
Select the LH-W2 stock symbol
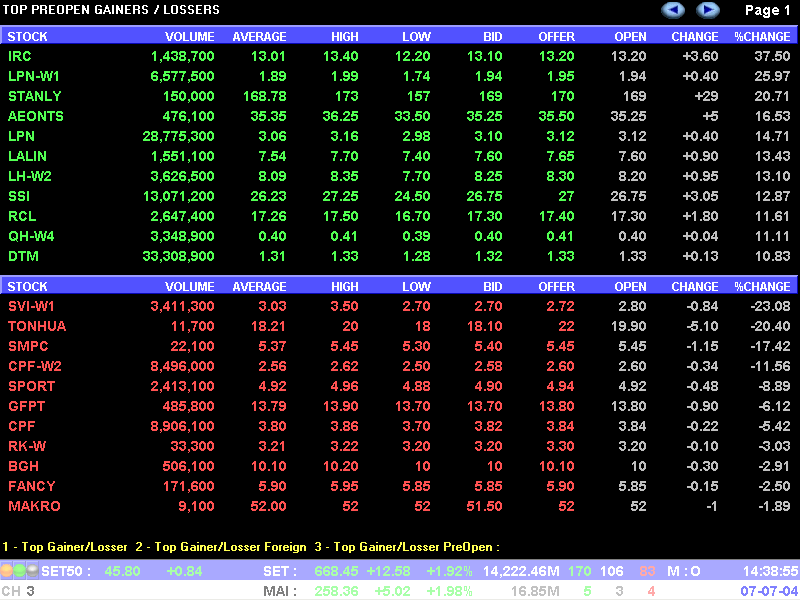(30, 177)
